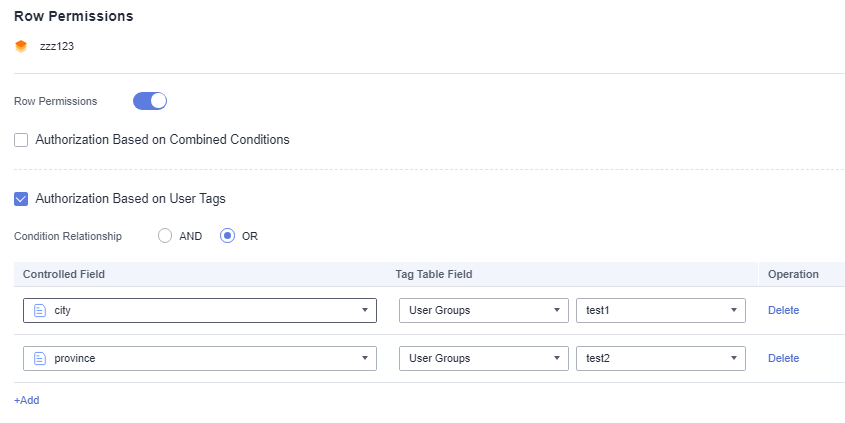The width and height of the screenshot is (845, 423).
Task: Expand User Groups dropdown in city row
Action: [x=483, y=310]
